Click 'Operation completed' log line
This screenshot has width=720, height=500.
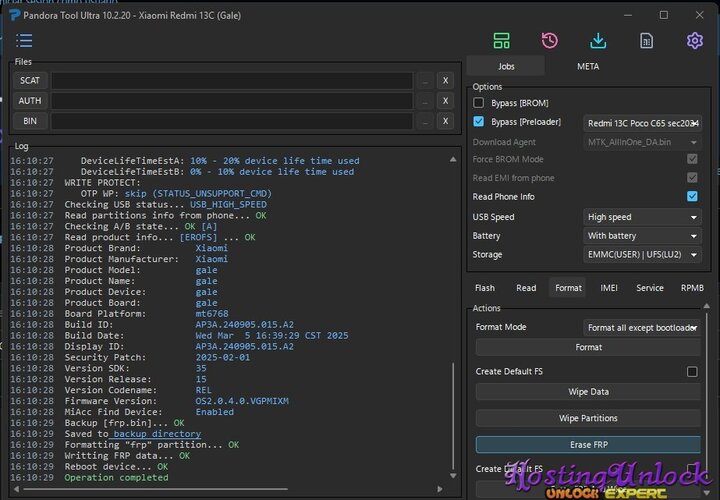pos(116,478)
